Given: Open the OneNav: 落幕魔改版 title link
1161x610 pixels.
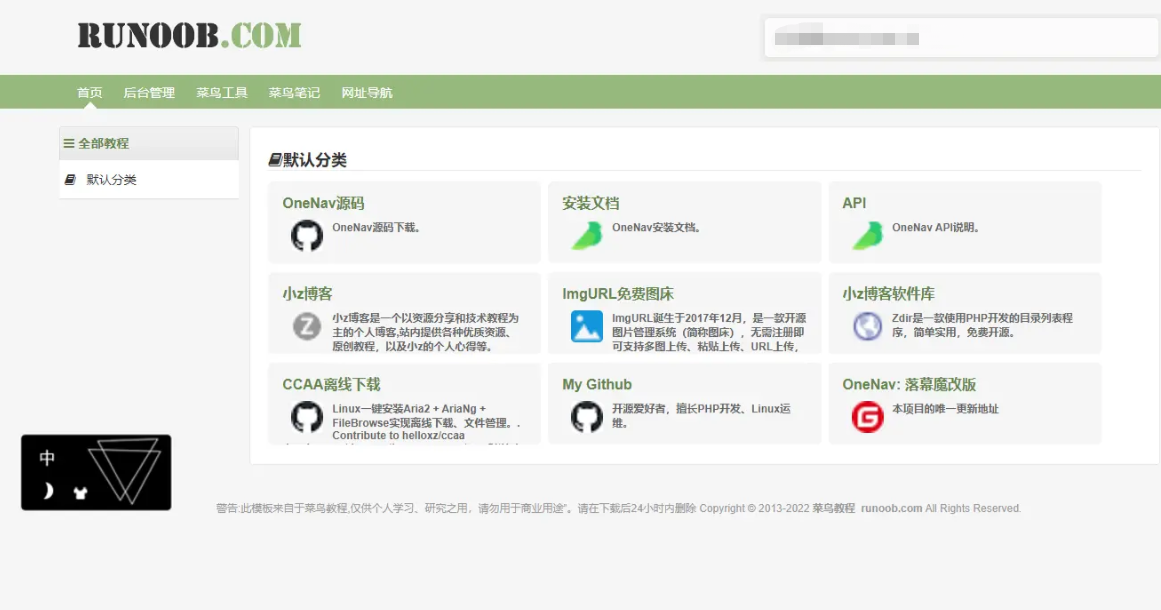Looking at the screenshot, I should (909, 384).
